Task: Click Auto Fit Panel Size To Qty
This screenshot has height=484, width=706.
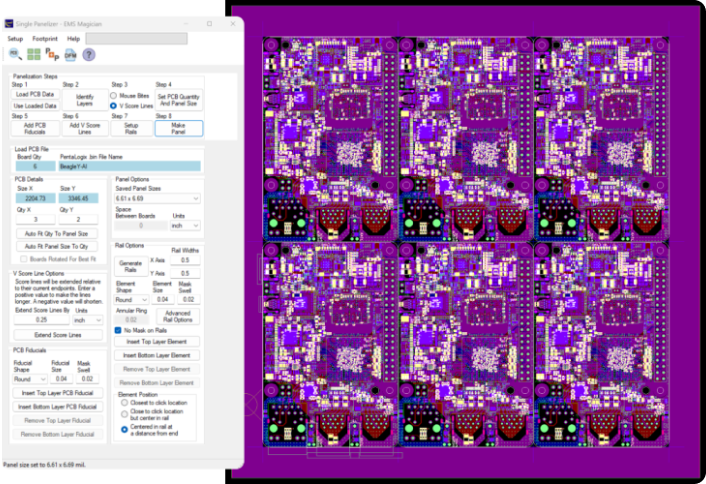Action: tap(56, 246)
